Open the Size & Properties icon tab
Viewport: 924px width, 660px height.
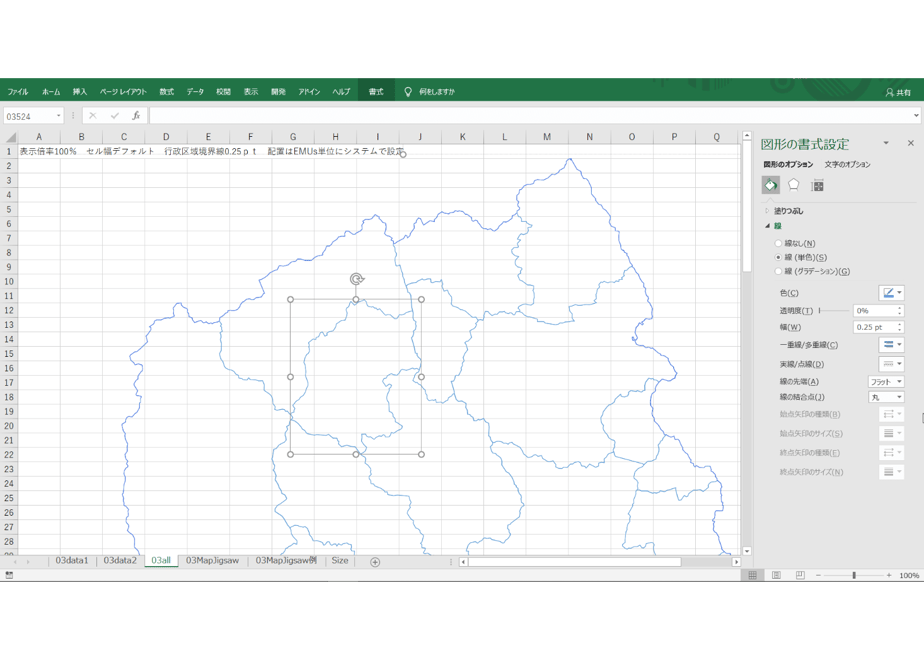click(x=817, y=186)
